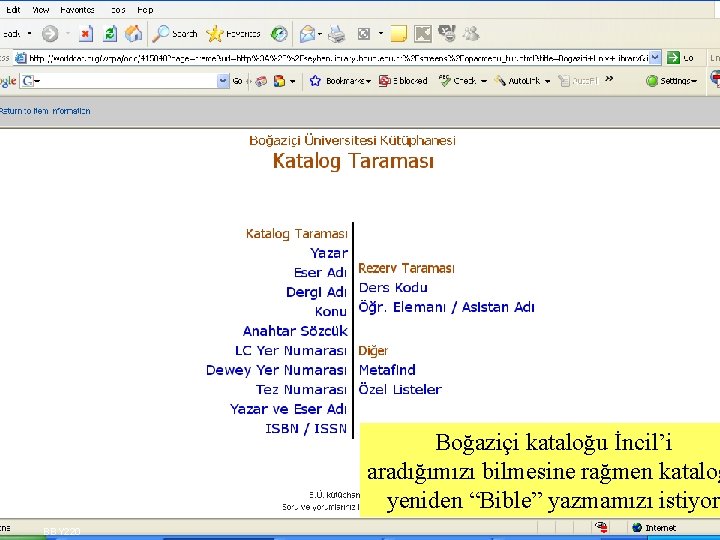Click the Tez Numarası link
Screen dimensions: 720x540
(x=301, y=389)
